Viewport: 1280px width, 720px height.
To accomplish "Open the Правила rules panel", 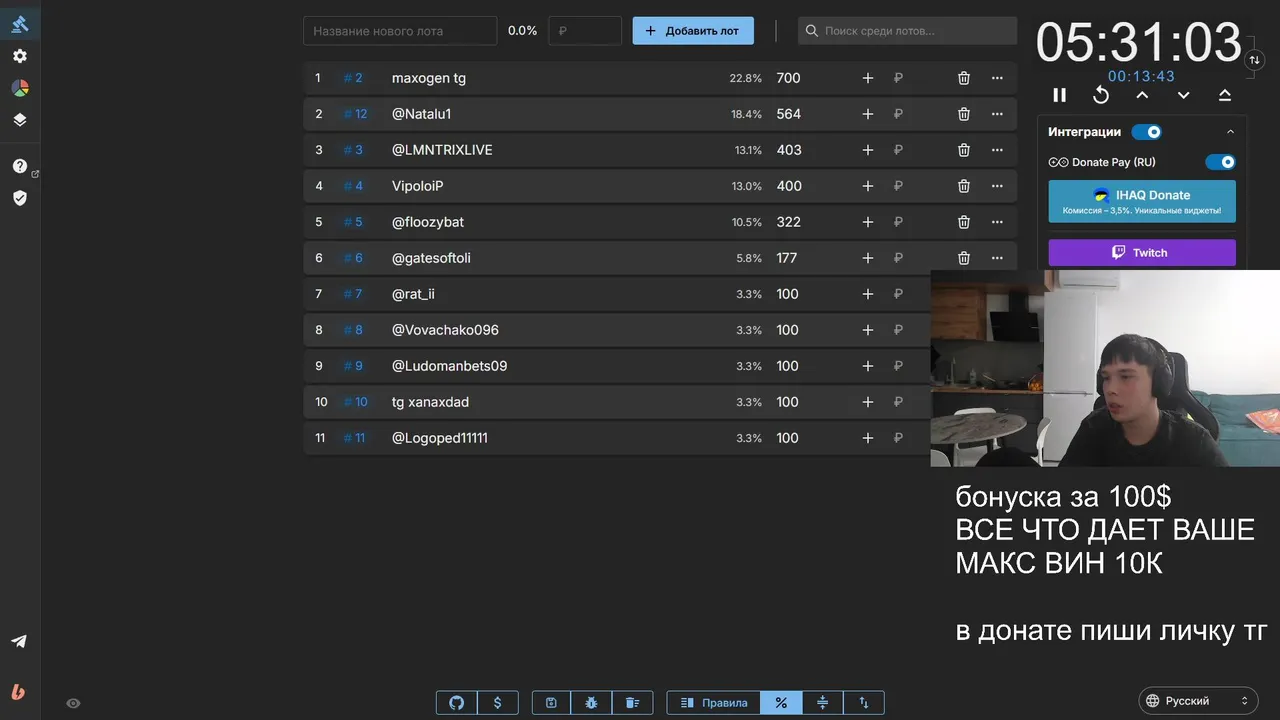I will click(x=714, y=703).
